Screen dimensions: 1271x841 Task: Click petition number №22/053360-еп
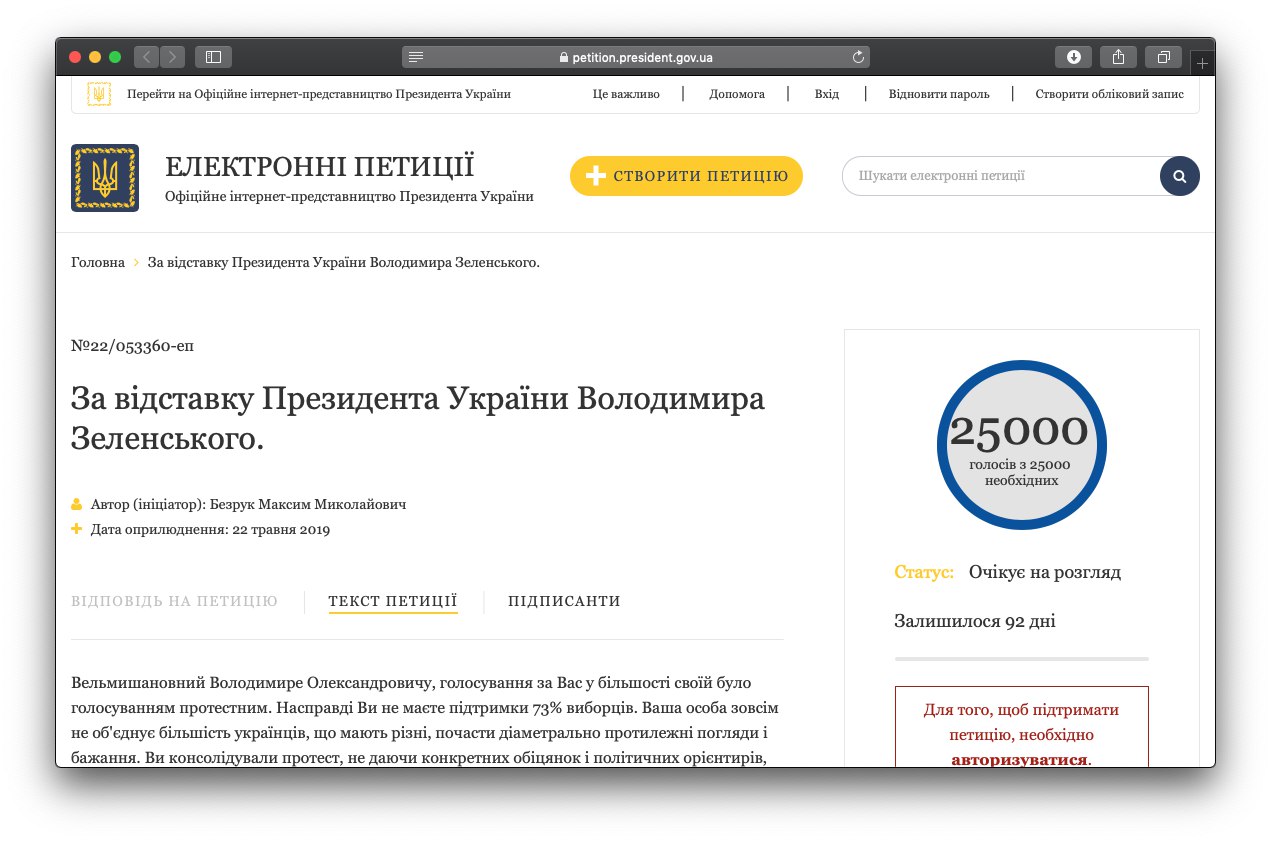click(133, 346)
